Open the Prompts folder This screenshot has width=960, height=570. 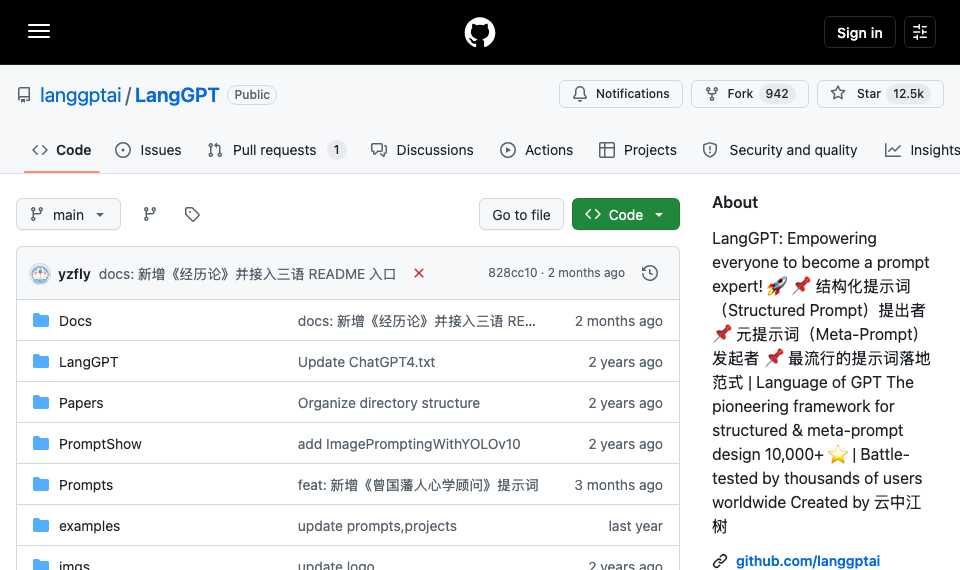[x=86, y=485]
